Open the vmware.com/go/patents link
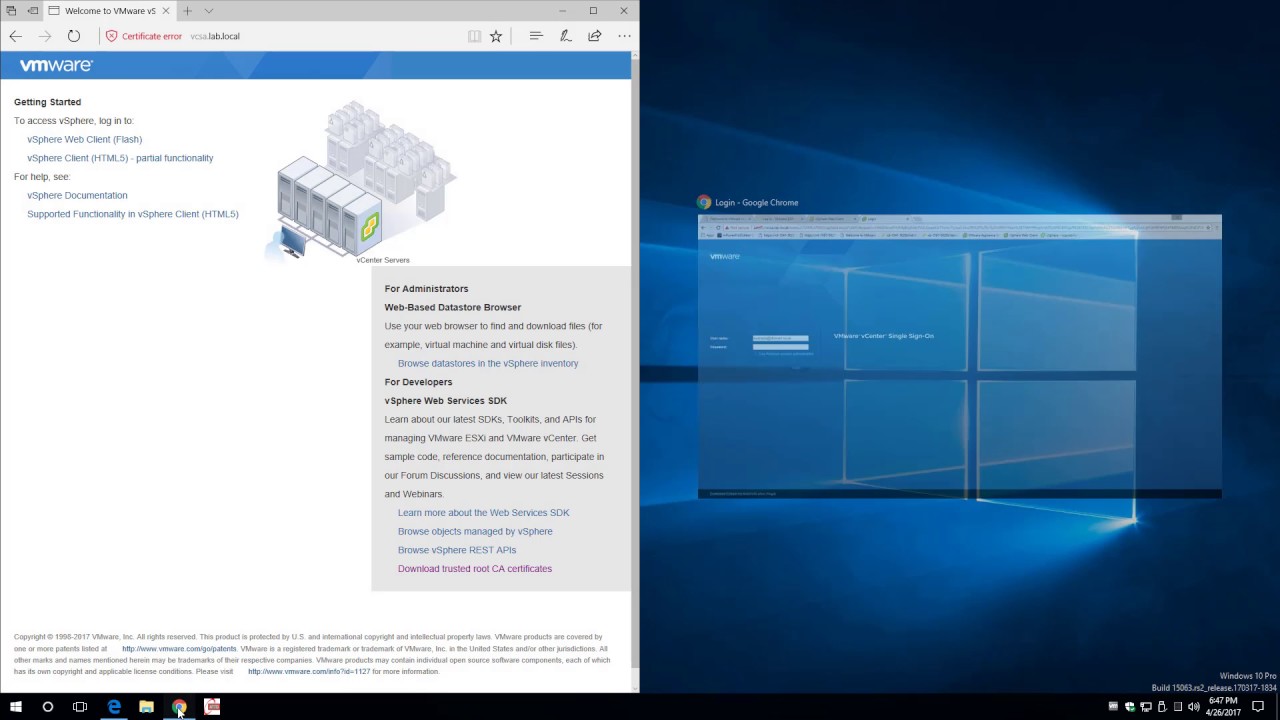 point(179,649)
